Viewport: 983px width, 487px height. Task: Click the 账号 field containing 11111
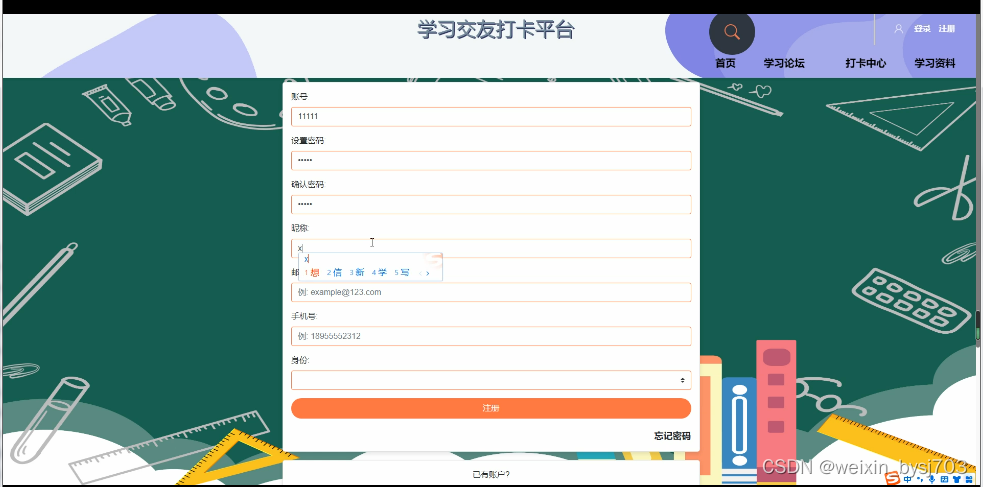coord(491,117)
